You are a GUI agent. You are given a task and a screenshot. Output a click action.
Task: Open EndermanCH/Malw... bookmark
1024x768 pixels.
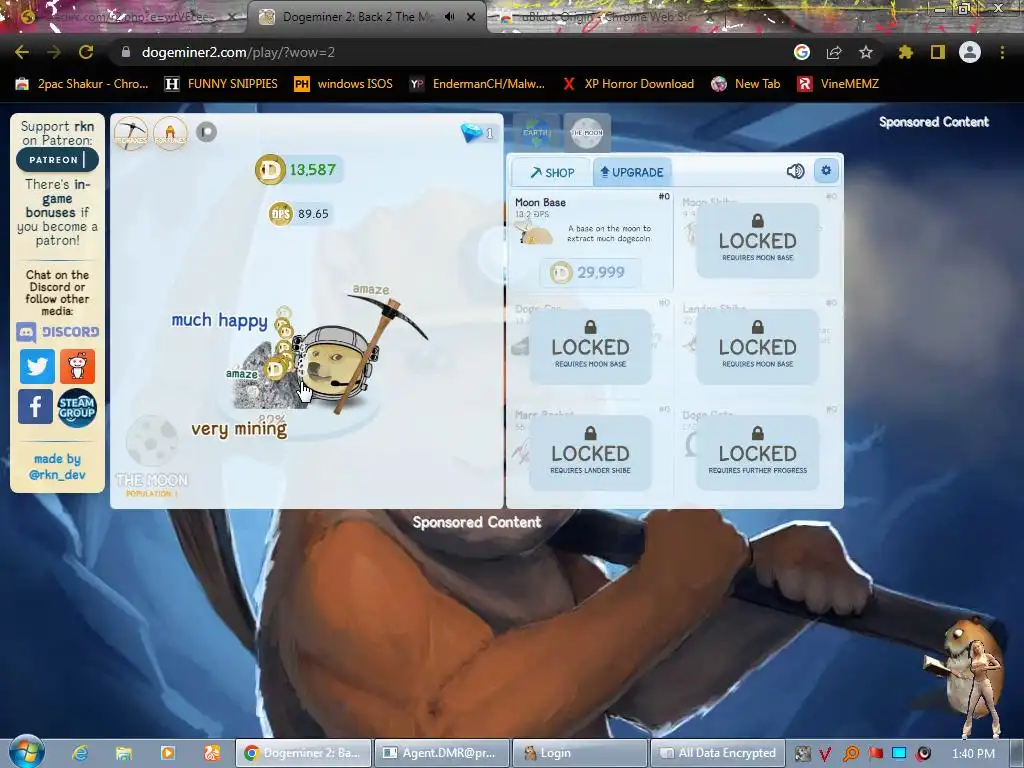pyautogui.click(x=477, y=84)
